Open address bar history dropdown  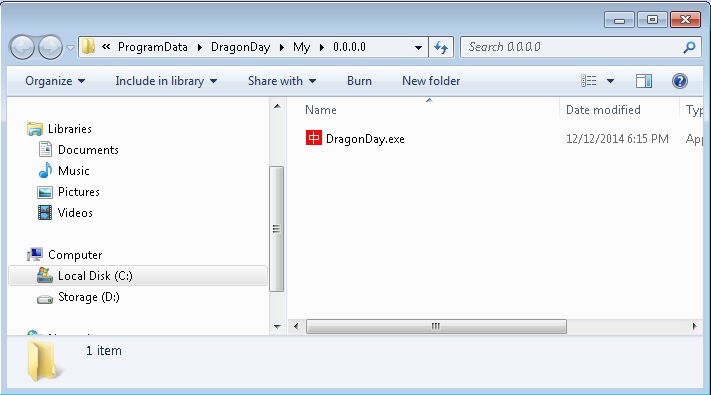[418, 47]
